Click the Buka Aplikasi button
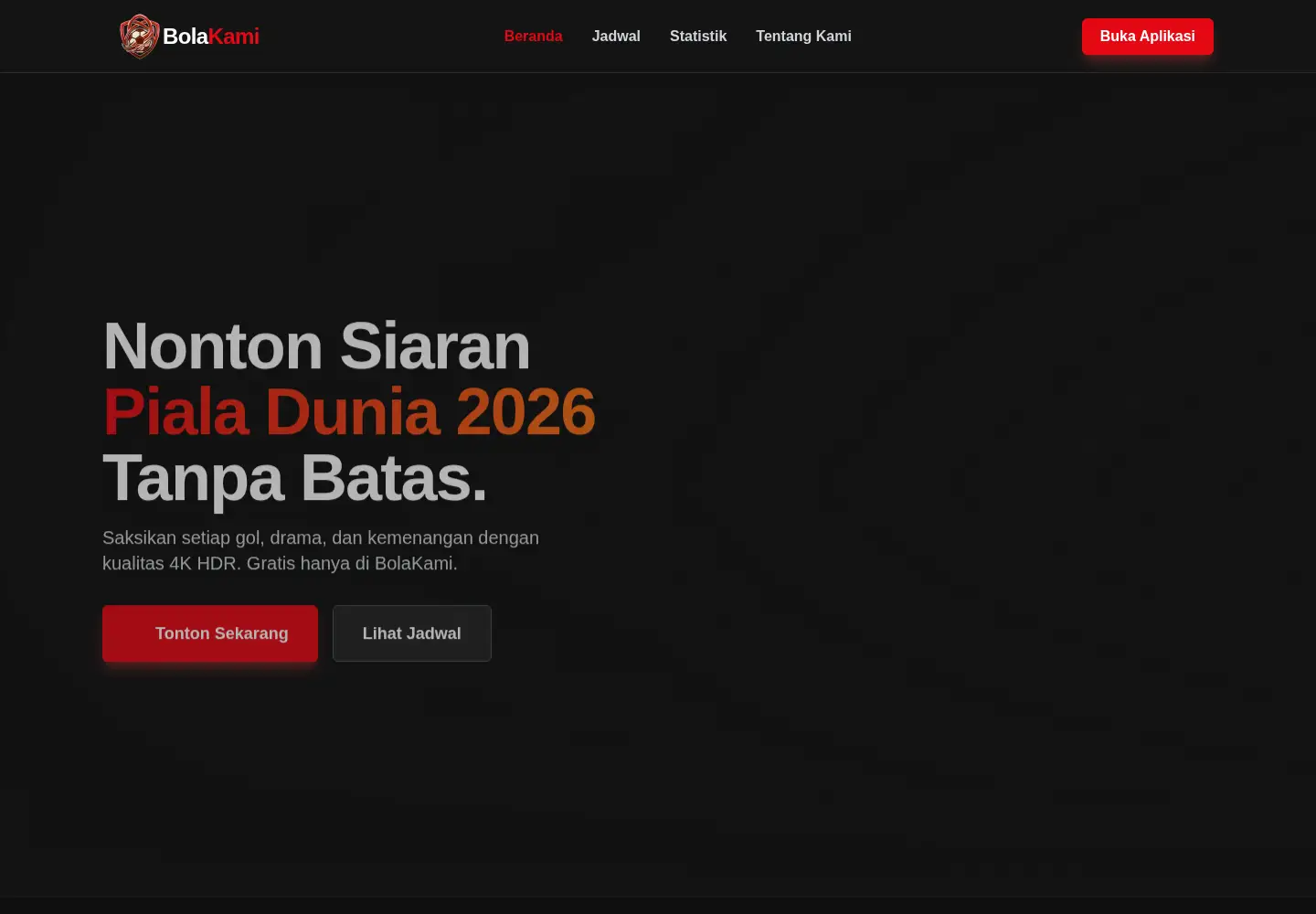This screenshot has height=914, width=1316. click(1148, 37)
